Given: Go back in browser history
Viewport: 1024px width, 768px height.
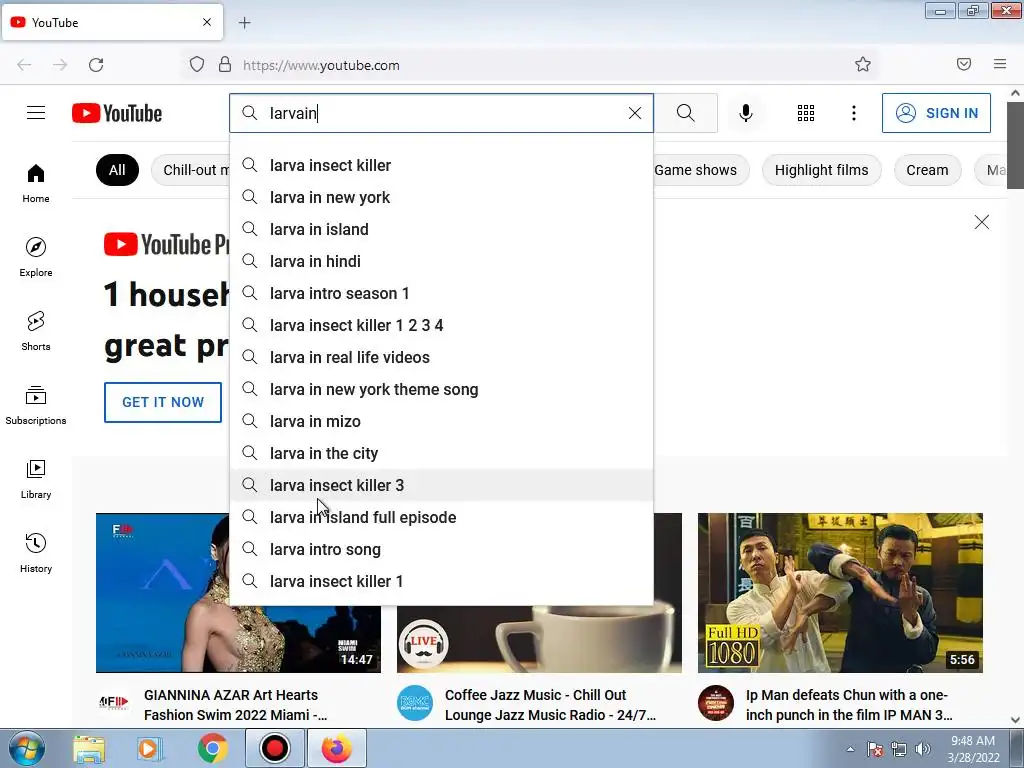Looking at the screenshot, I should 24,65.
